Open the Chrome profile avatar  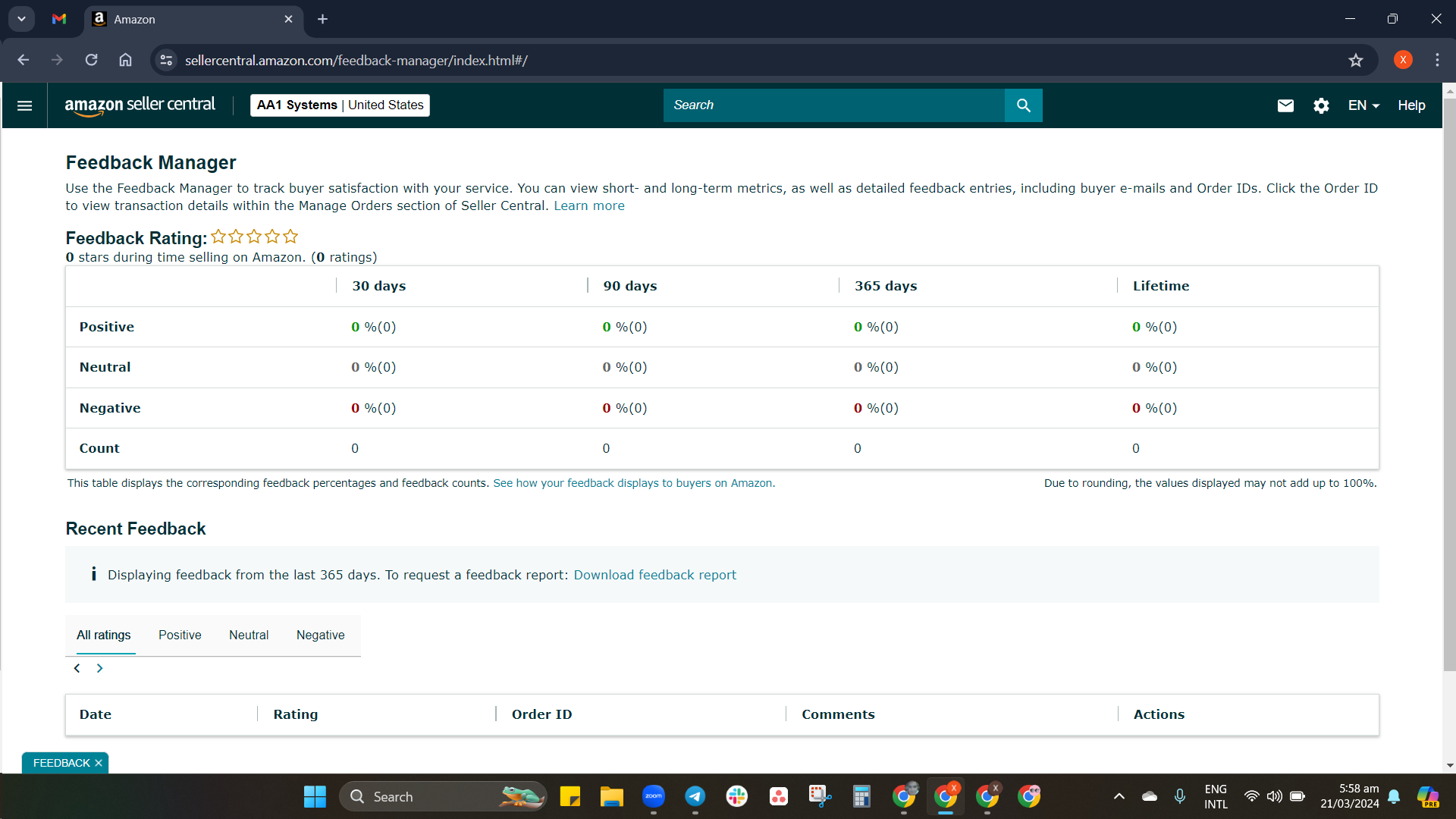1403,60
